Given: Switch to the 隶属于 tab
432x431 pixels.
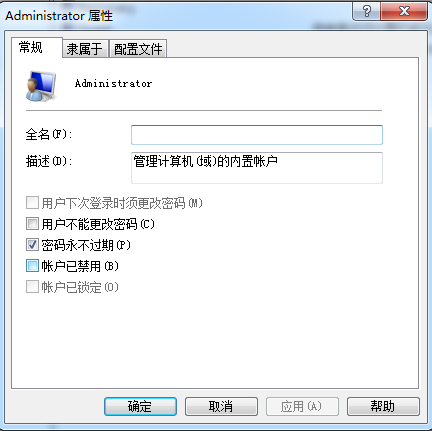Looking at the screenshot, I should [85, 49].
